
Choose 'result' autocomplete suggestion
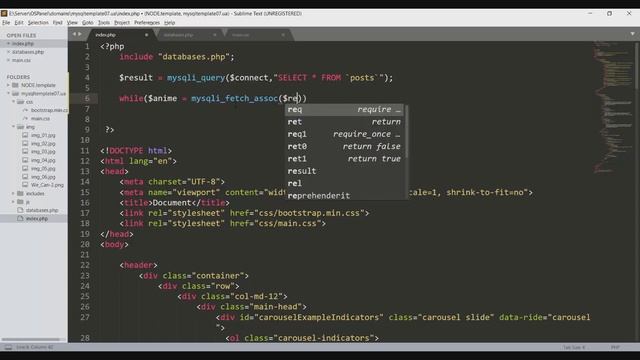344,171
